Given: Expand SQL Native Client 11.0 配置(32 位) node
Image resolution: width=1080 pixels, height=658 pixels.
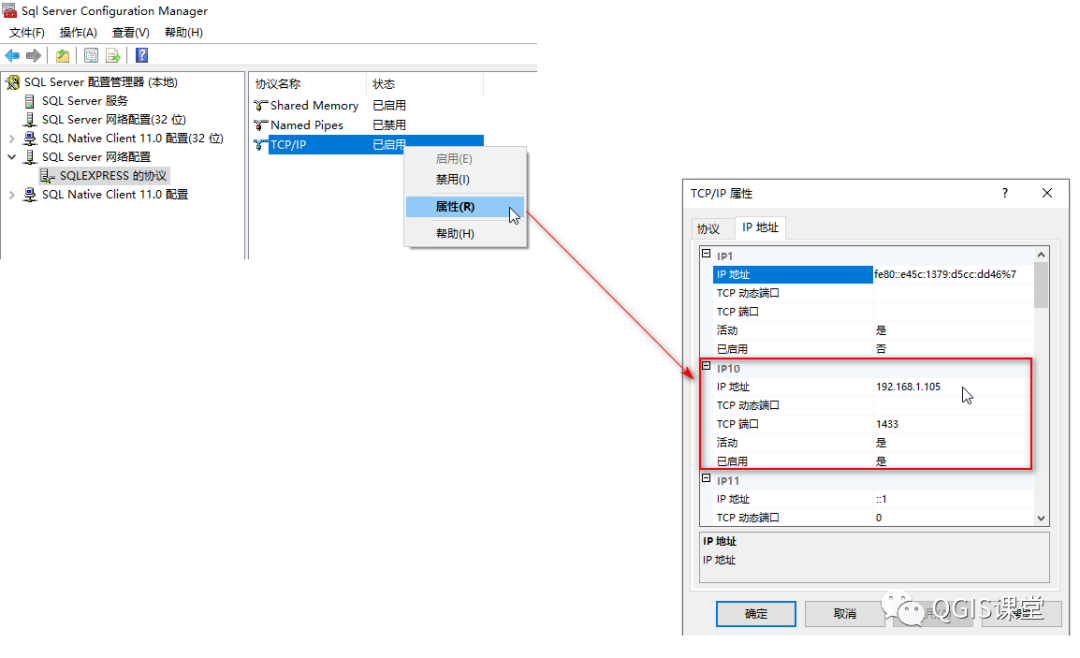Looking at the screenshot, I should pyautogui.click(x=12, y=138).
